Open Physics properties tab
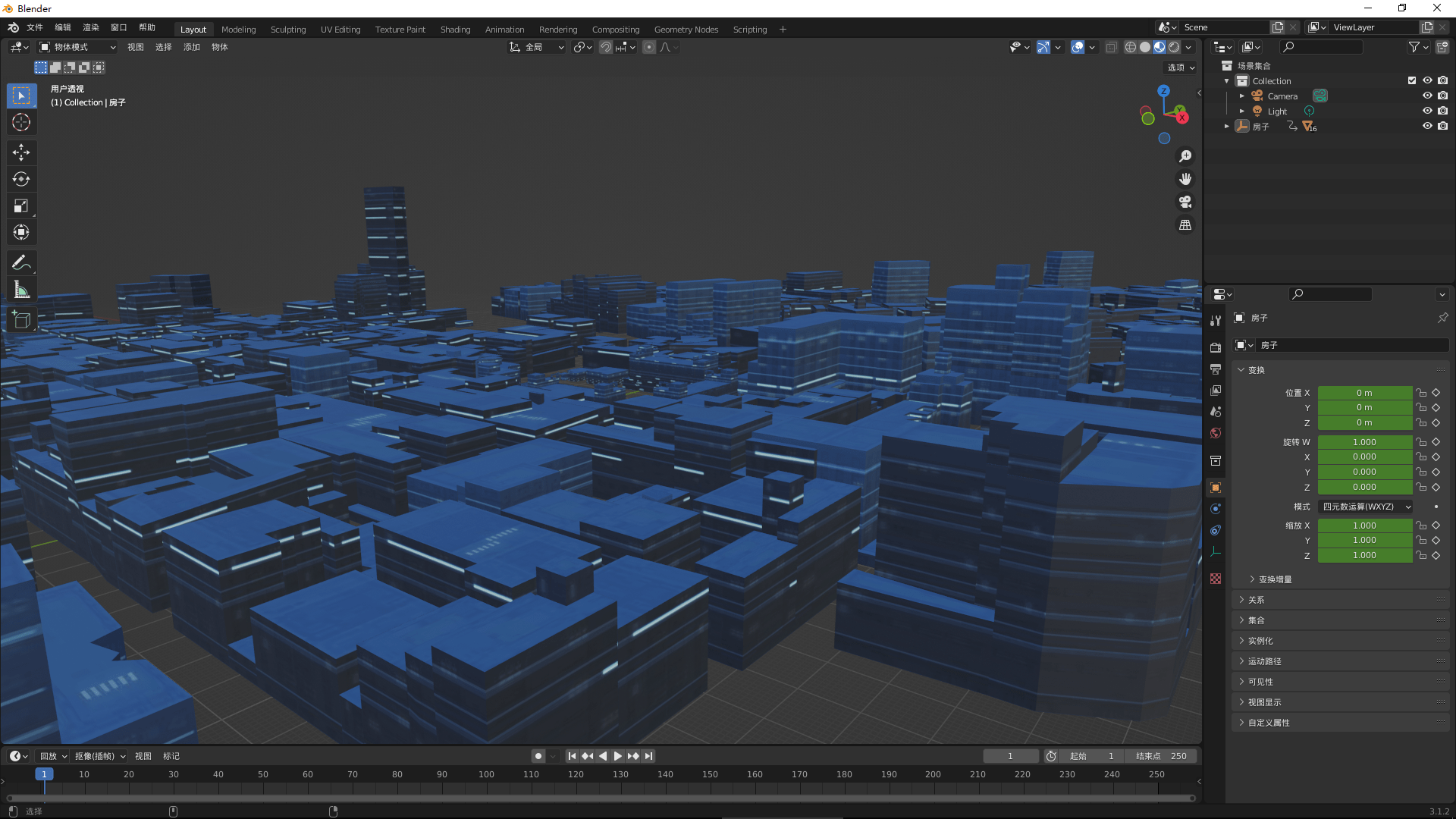Image resolution: width=1456 pixels, height=819 pixels. pyautogui.click(x=1216, y=509)
